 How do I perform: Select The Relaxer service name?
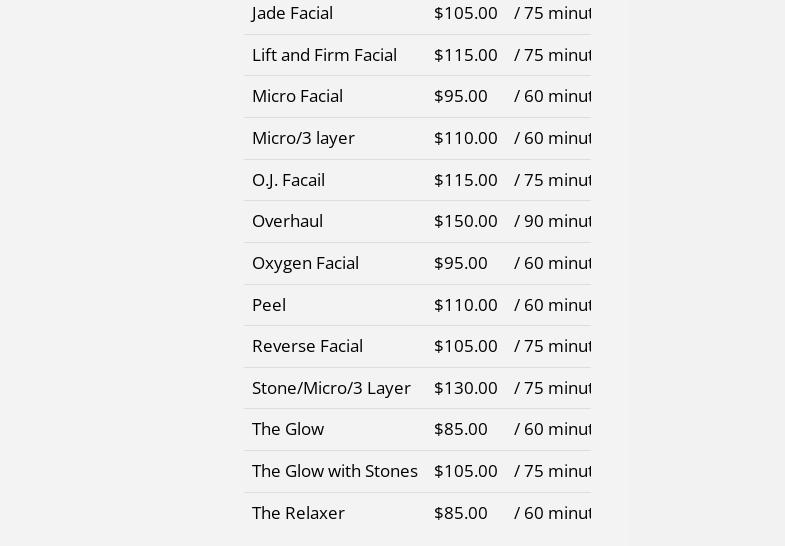tap(298, 513)
